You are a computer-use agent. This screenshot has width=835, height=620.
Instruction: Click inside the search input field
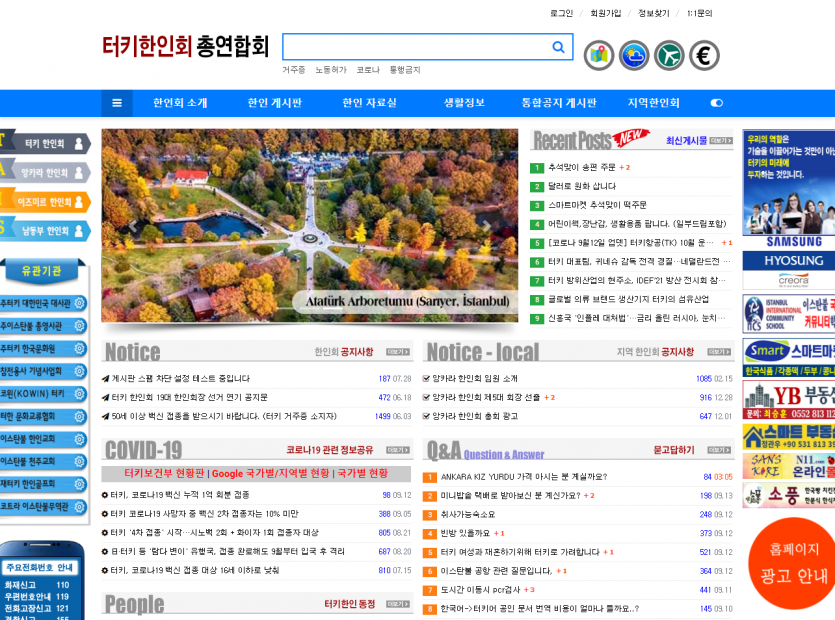click(410, 46)
